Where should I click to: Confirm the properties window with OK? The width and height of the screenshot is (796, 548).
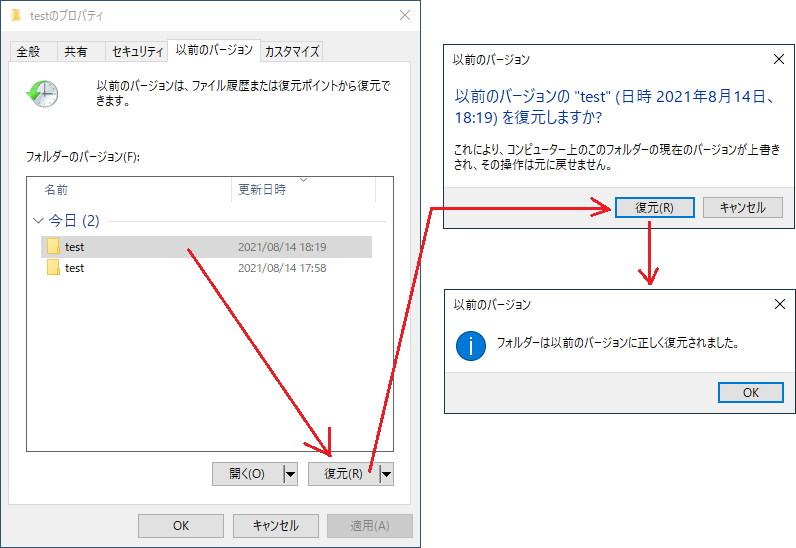tap(181, 526)
